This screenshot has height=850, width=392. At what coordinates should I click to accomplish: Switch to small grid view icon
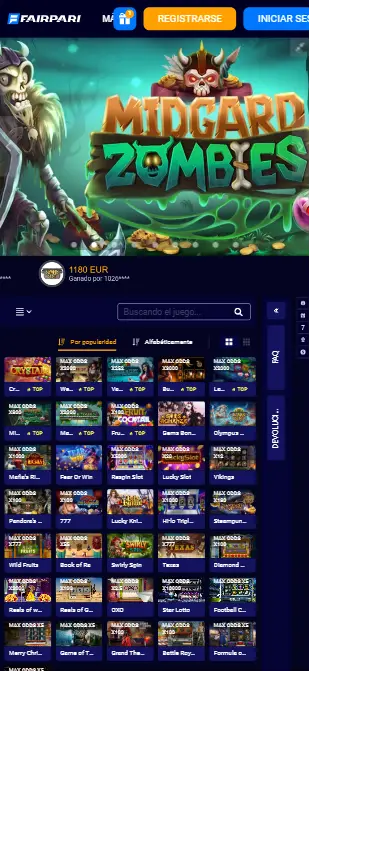coord(246,342)
